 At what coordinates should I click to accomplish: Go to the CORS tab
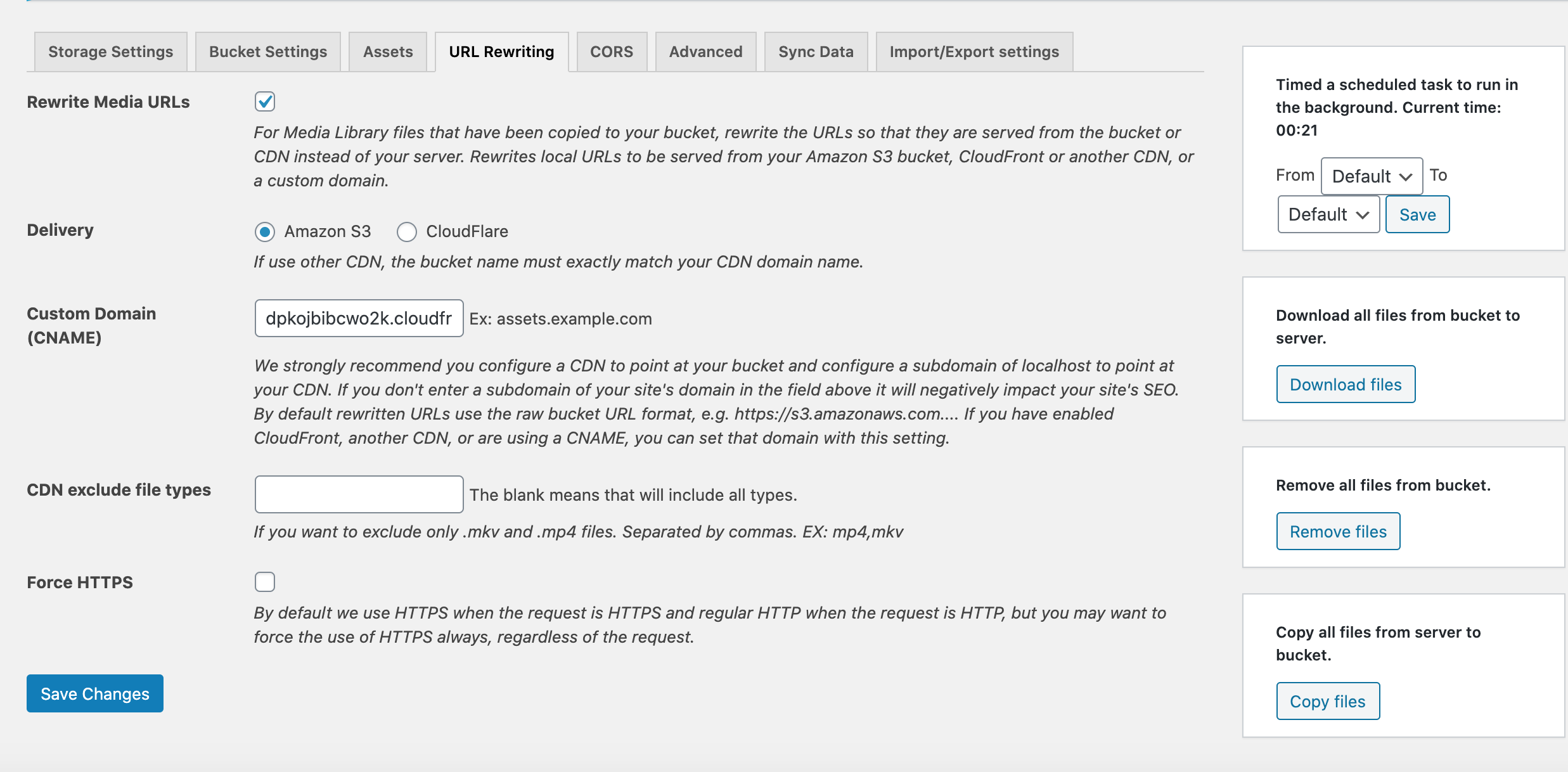point(612,52)
